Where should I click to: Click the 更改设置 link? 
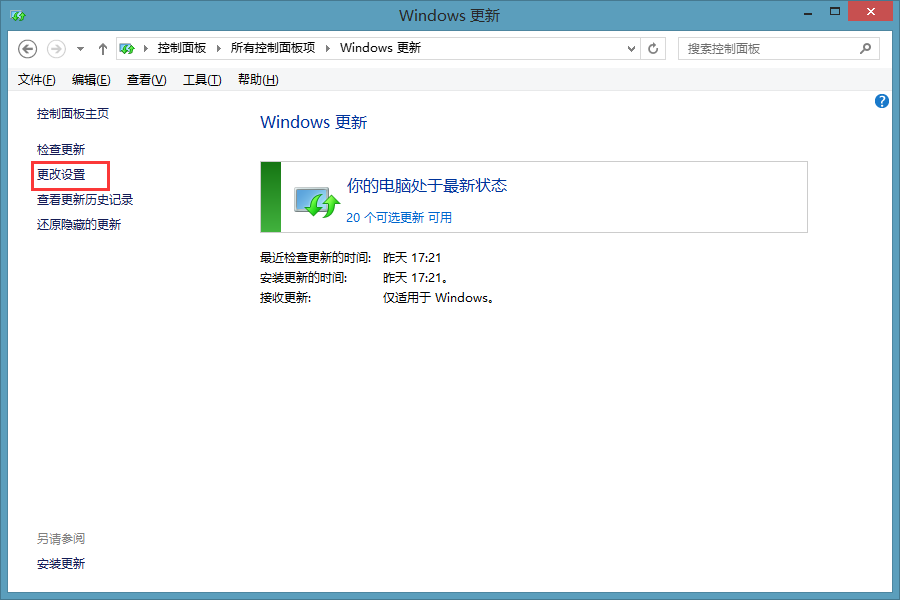tap(61, 175)
